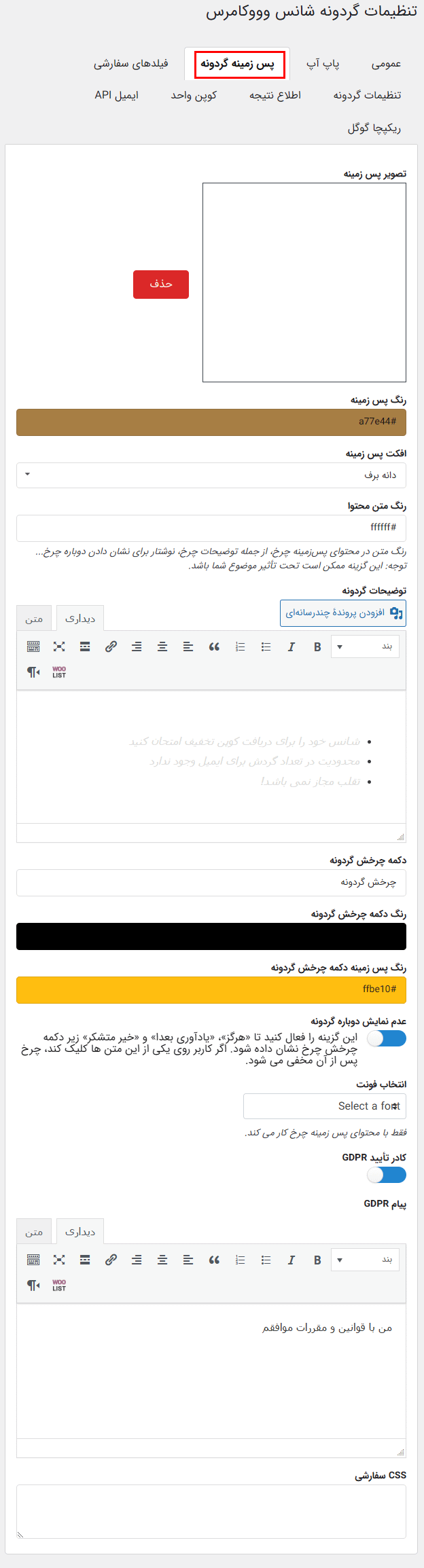The image size is (424, 1568).
Task: Switch GDPR message editor to دیداری tab
Action: click(x=80, y=1231)
